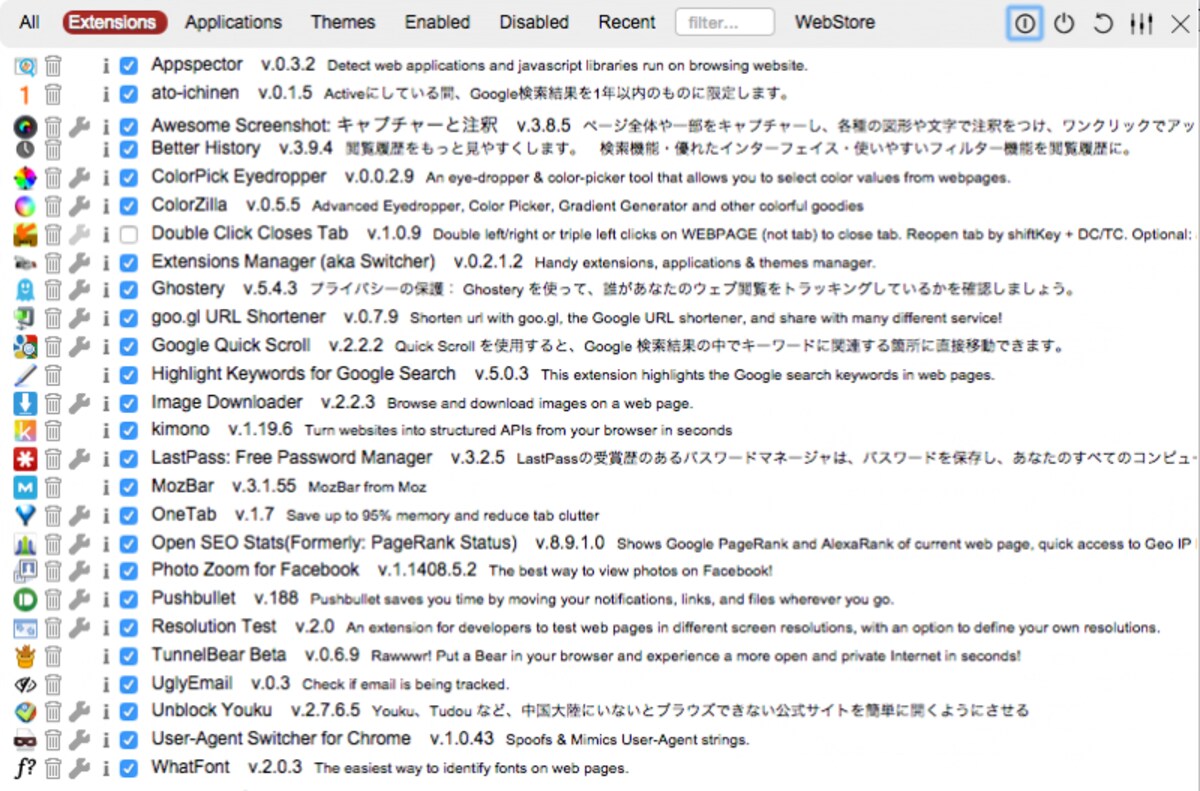Open goo.gl URL Shortener options wrench
The width and height of the screenshot is (1200, 791).
pos(80,318)
